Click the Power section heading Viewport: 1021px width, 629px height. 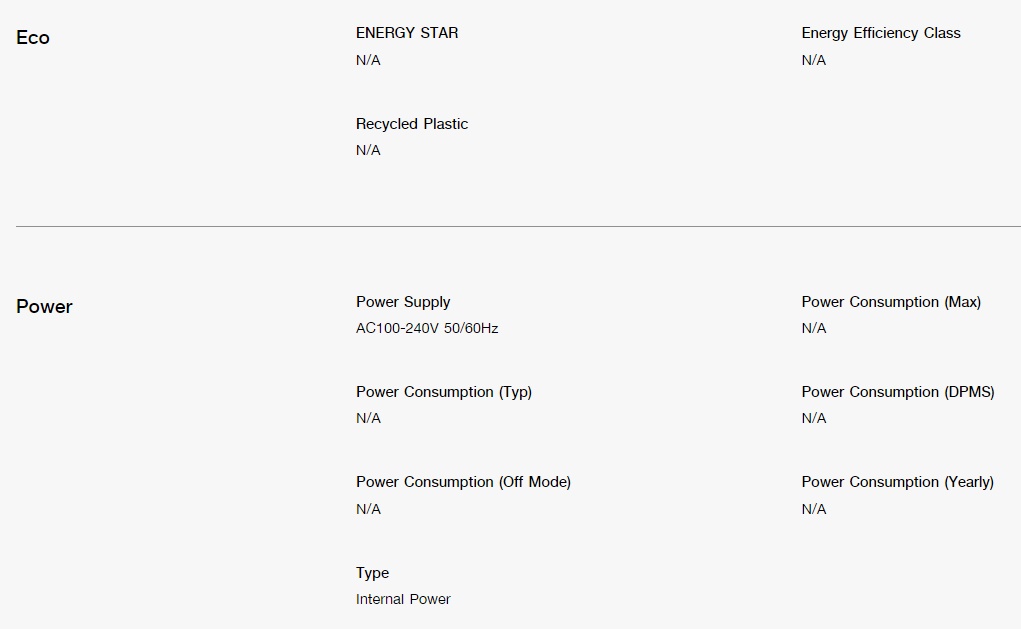[44, 307]
